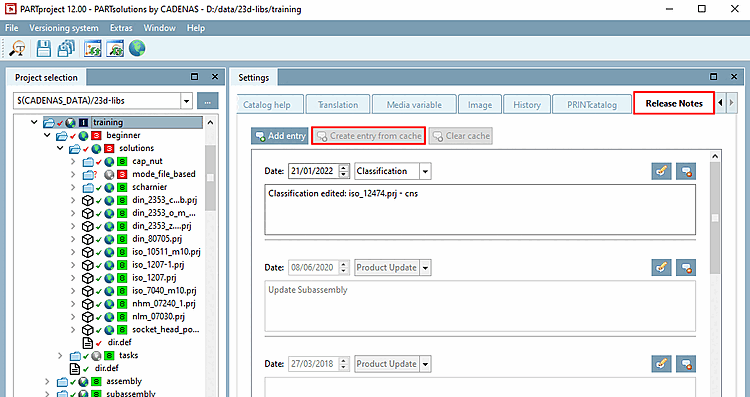750x397 pixels.
Task: Switch to the Image tab
Action: [x=480, y=105]
